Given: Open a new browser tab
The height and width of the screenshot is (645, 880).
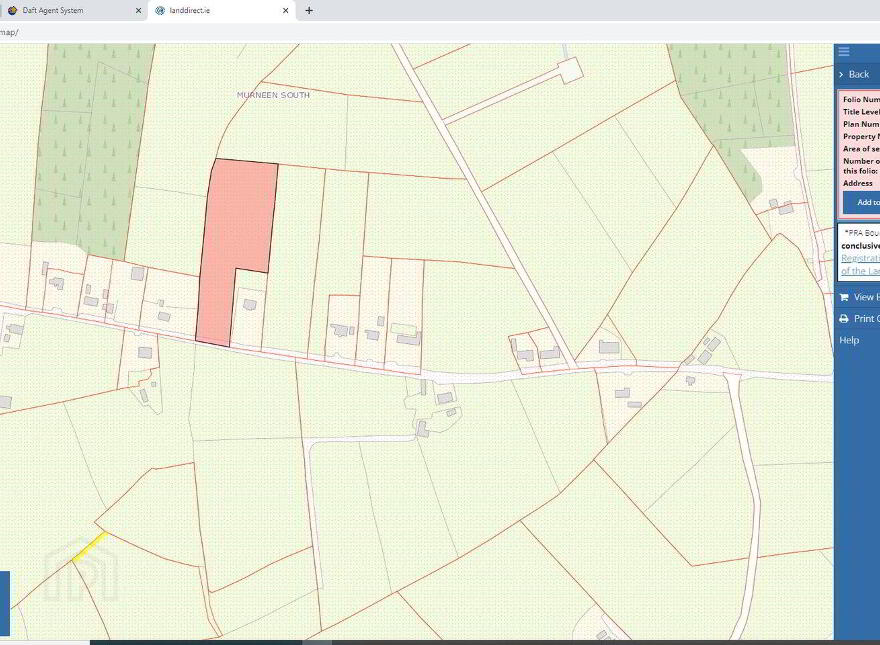Looking at the screenshot, I should pyautogui.click(x=309, y=10).
